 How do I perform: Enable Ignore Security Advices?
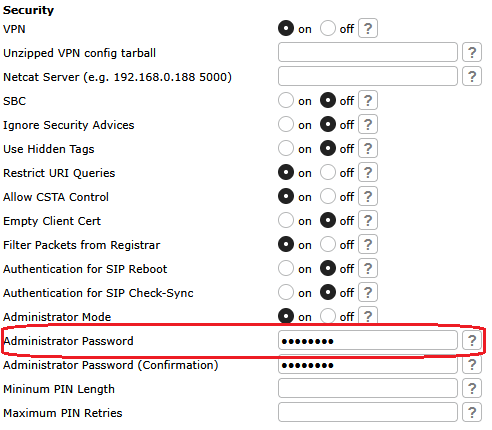point(286,124)
